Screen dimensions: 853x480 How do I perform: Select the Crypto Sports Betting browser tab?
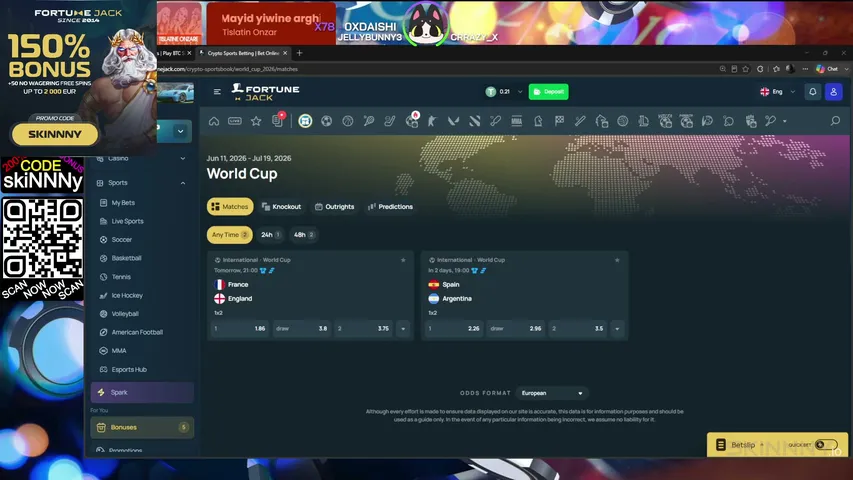click(243, 53)
